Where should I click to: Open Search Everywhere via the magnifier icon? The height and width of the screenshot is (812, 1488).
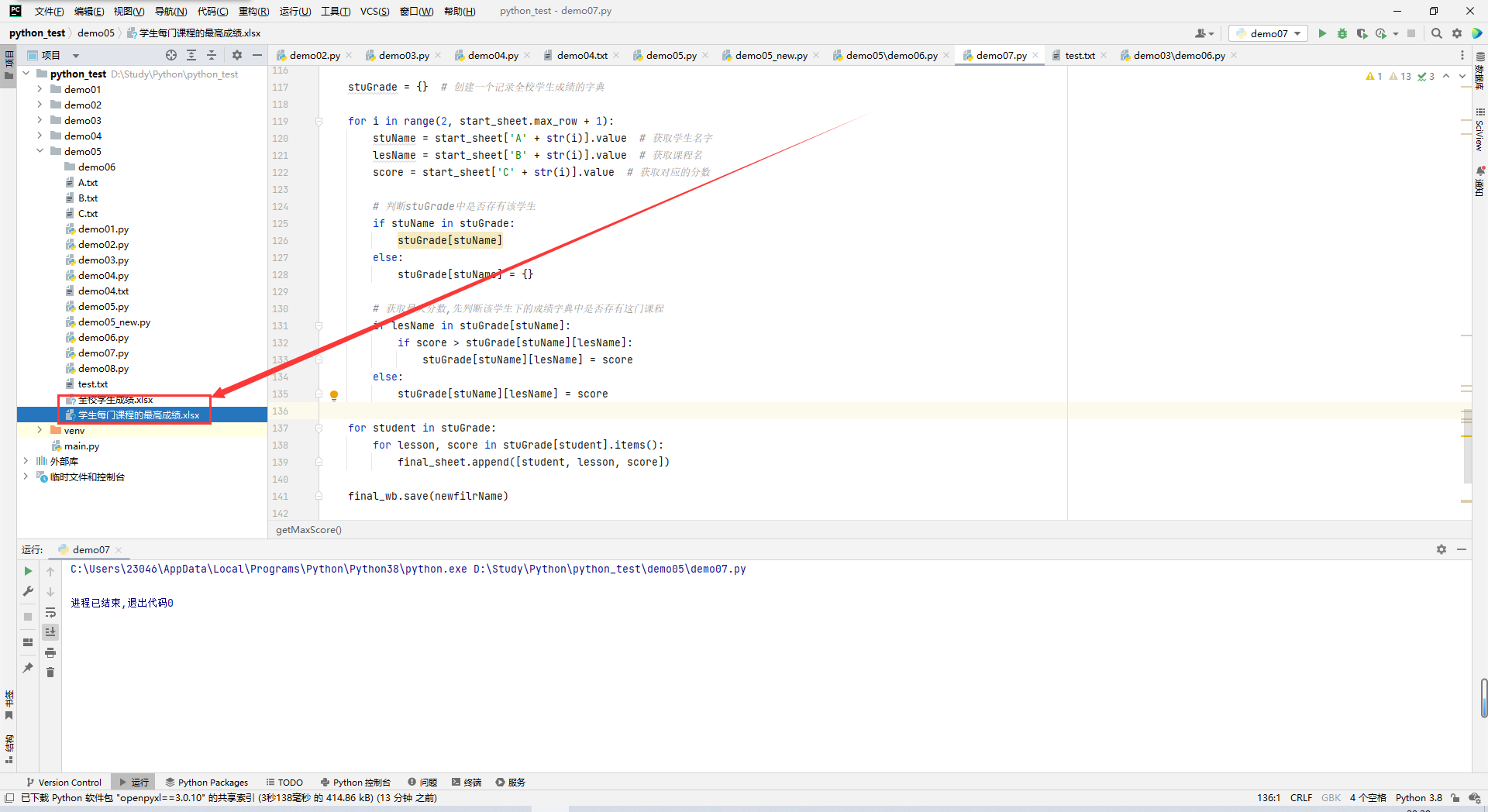pos(1437,33)
